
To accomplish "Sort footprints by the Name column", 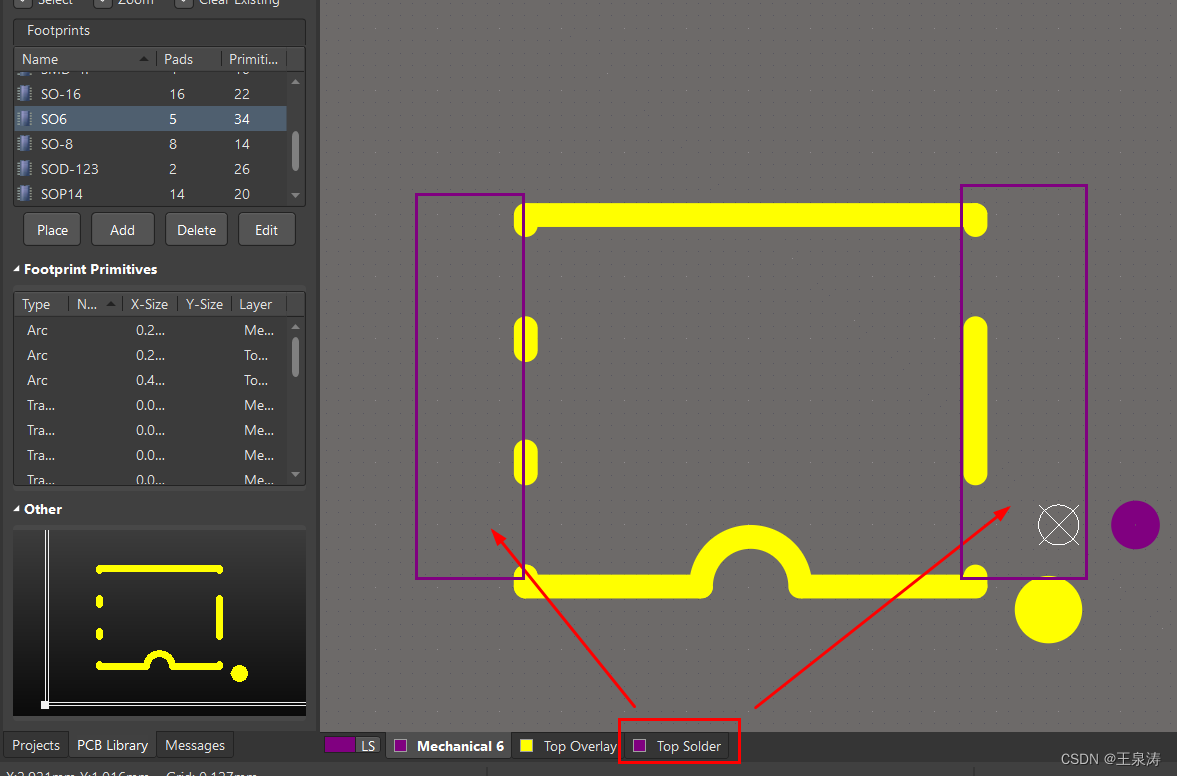I will [x=84, y=59].
